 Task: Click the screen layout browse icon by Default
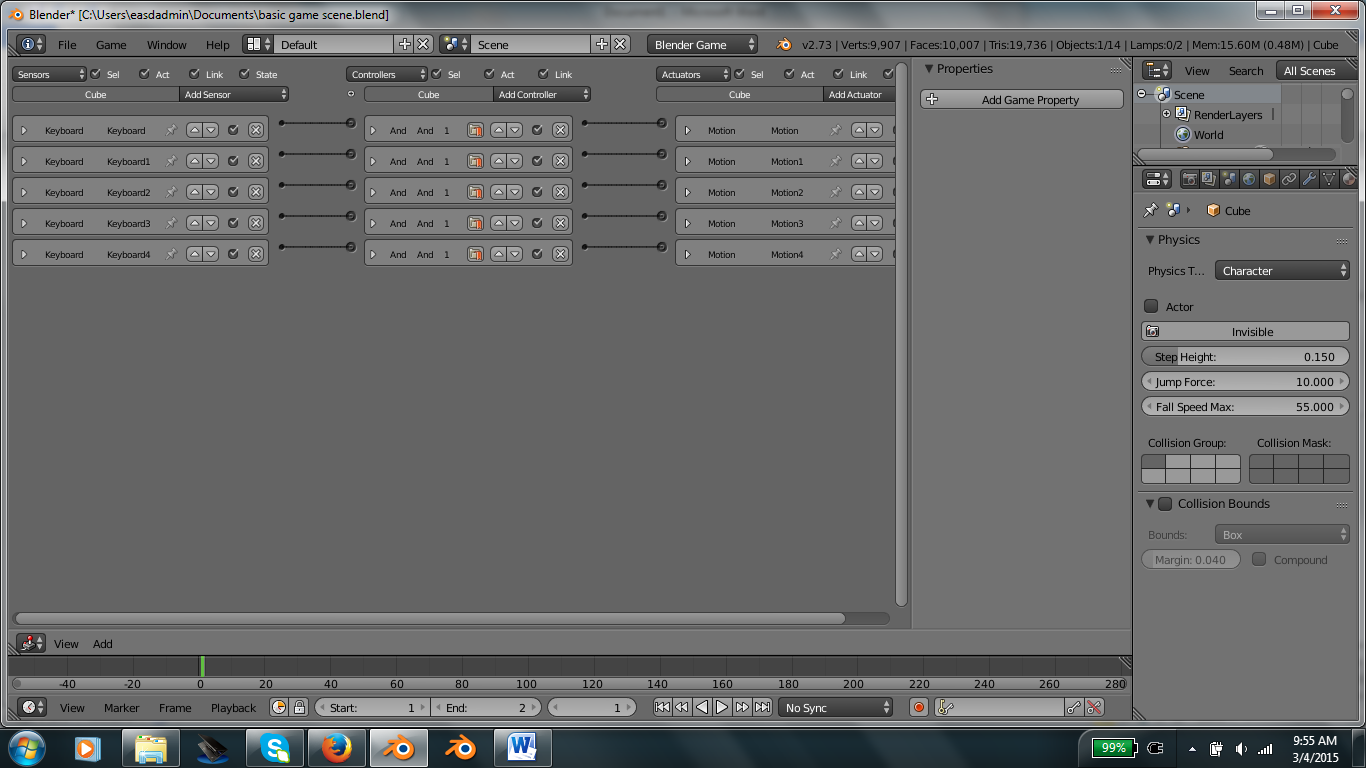click(259, 44)
